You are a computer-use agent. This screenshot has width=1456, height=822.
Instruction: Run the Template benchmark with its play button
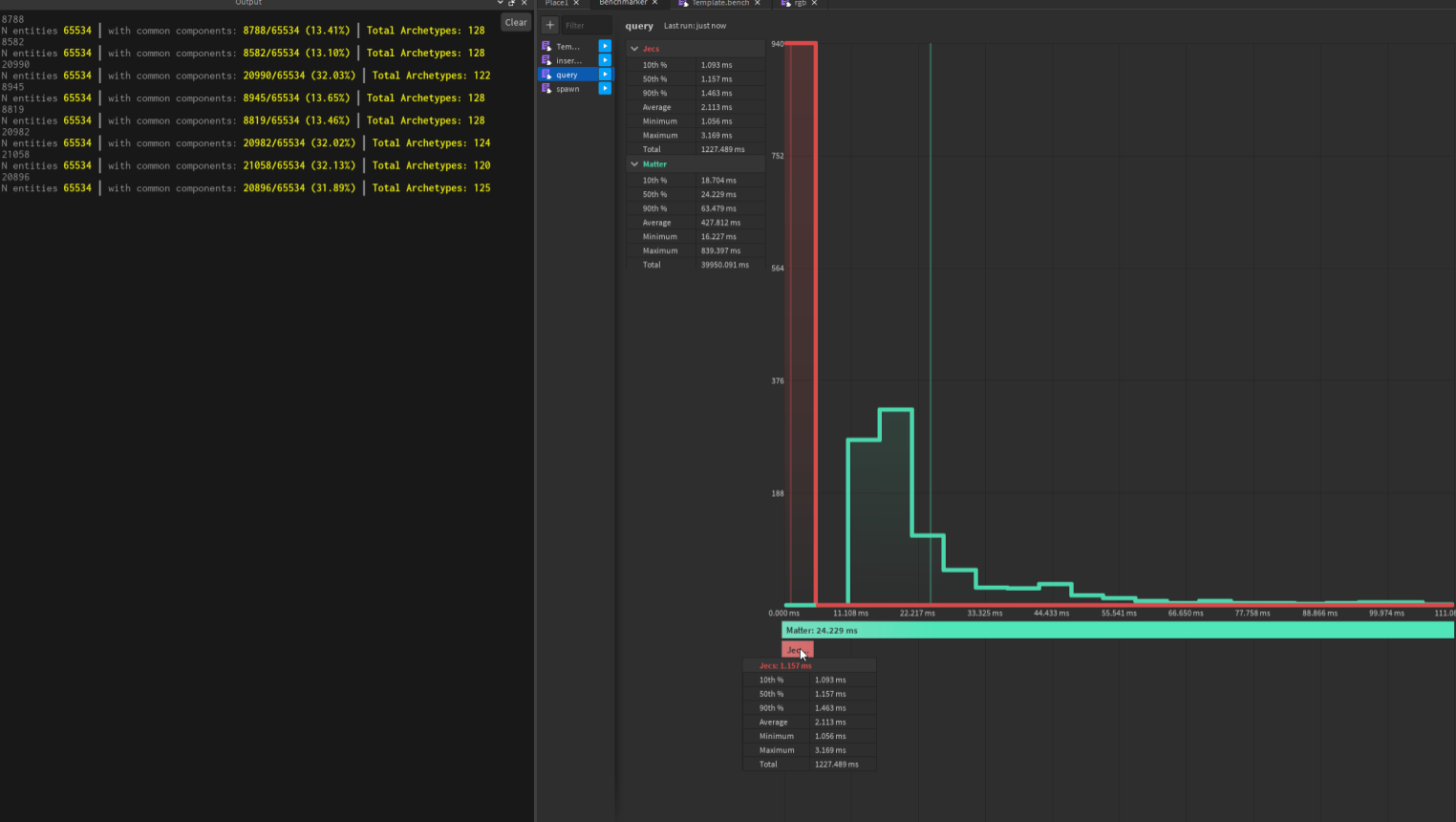tap(605, 46)
